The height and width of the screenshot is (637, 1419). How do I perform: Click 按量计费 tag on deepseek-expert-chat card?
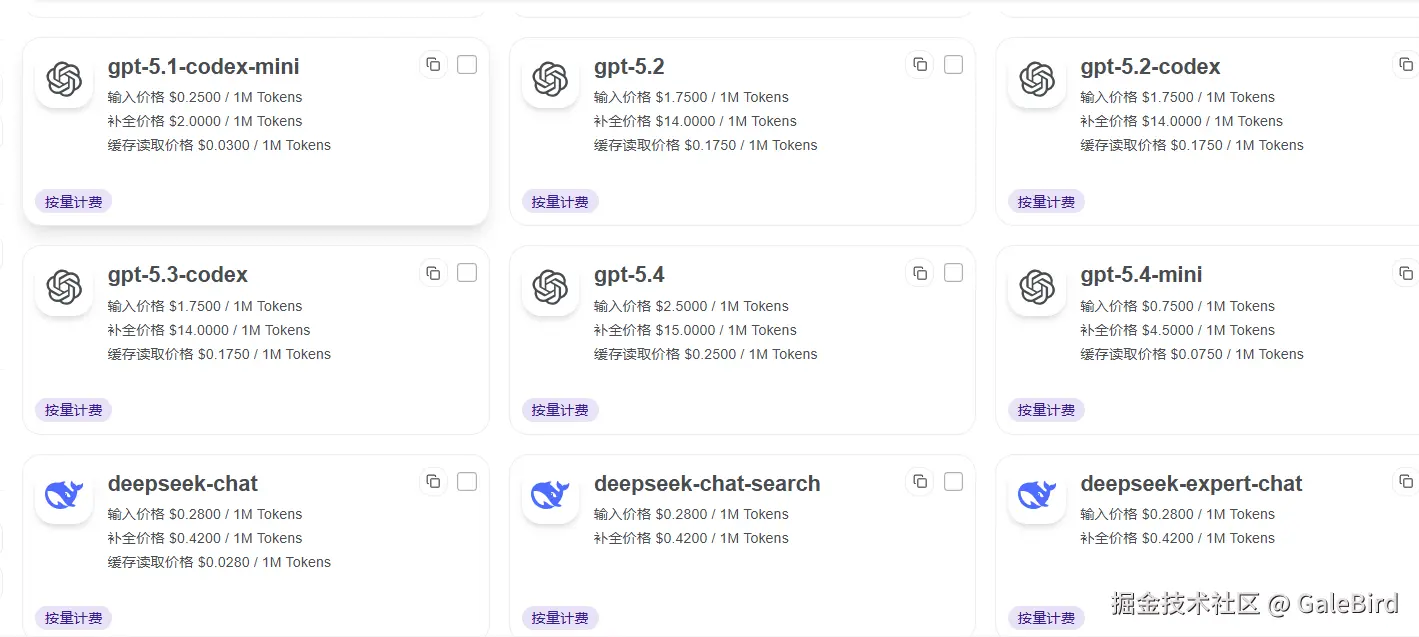click(x=1046, y=618)
